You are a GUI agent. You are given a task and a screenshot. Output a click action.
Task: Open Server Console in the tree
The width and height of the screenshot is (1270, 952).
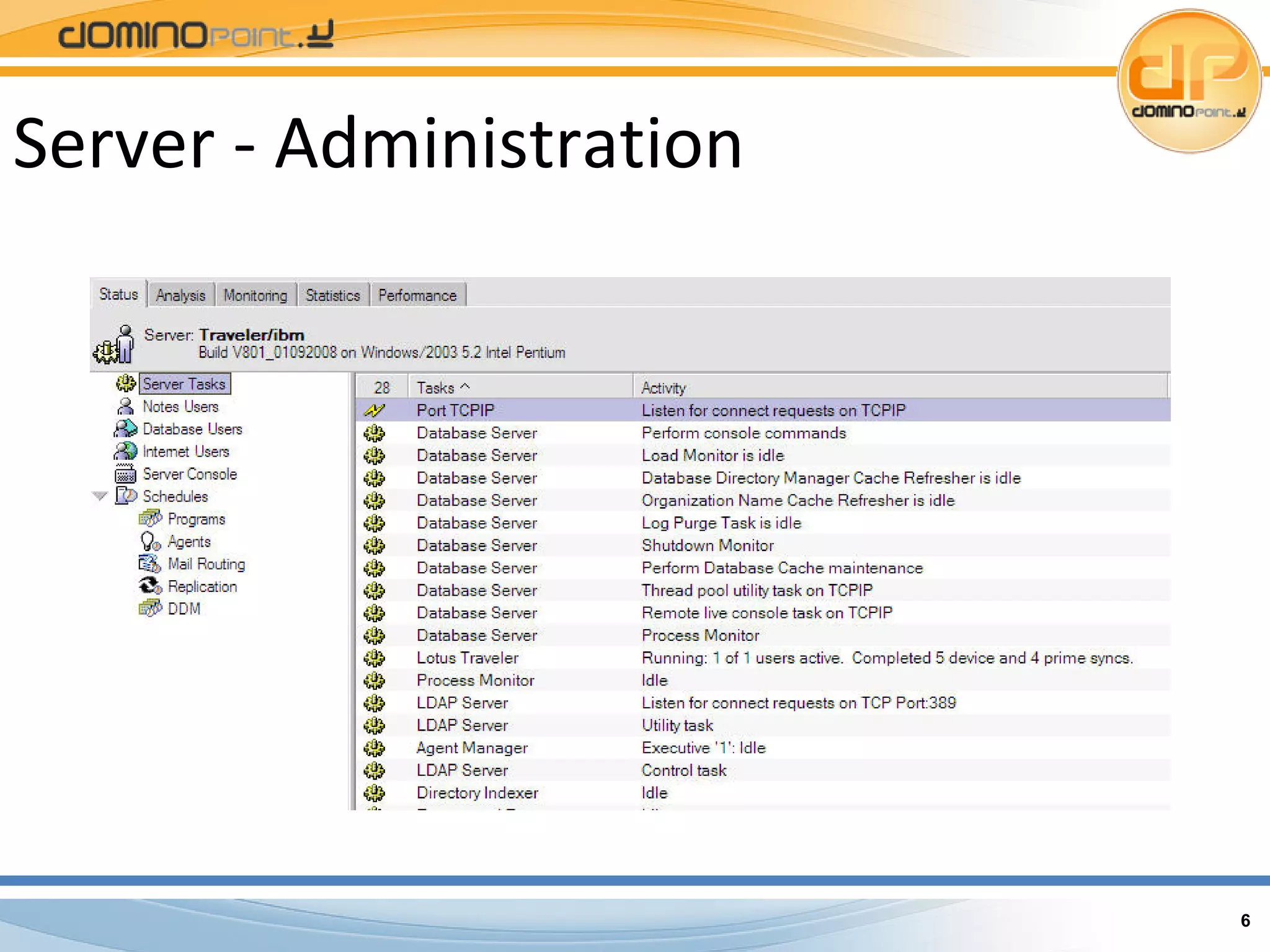tap(190, 474)
